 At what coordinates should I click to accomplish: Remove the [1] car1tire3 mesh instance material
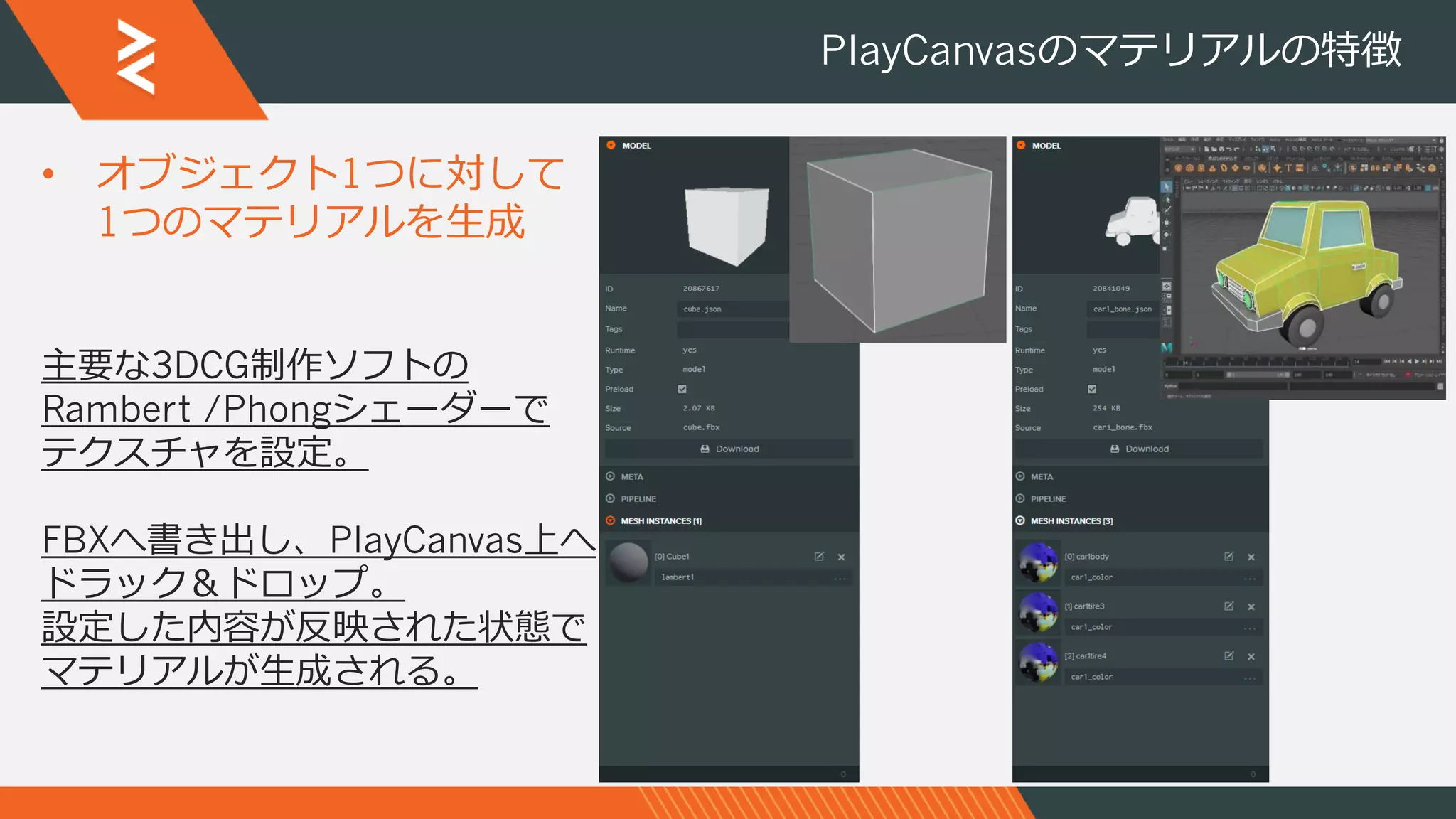(1251, 607)
